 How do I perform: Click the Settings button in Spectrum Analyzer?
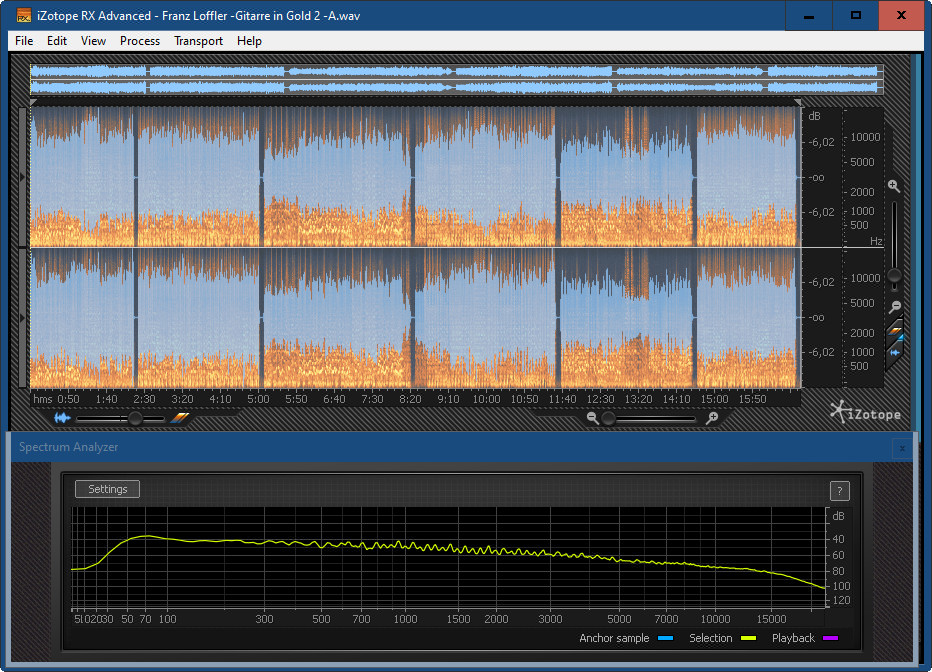pos(107,489)
